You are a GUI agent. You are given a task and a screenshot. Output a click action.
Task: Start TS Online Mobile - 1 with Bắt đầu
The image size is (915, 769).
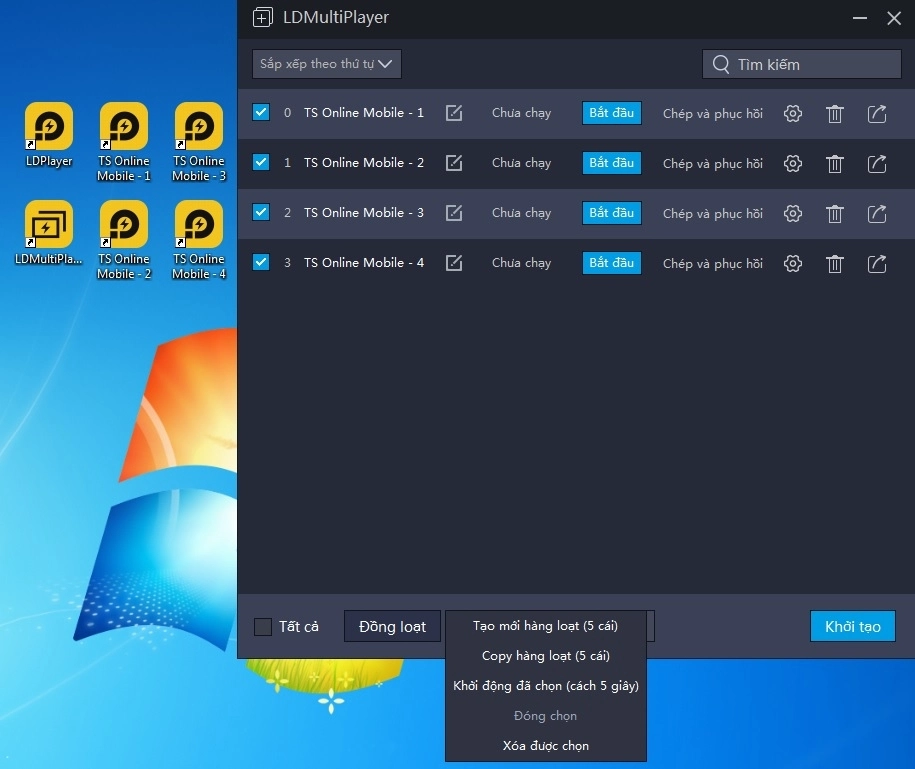[612, 113]
